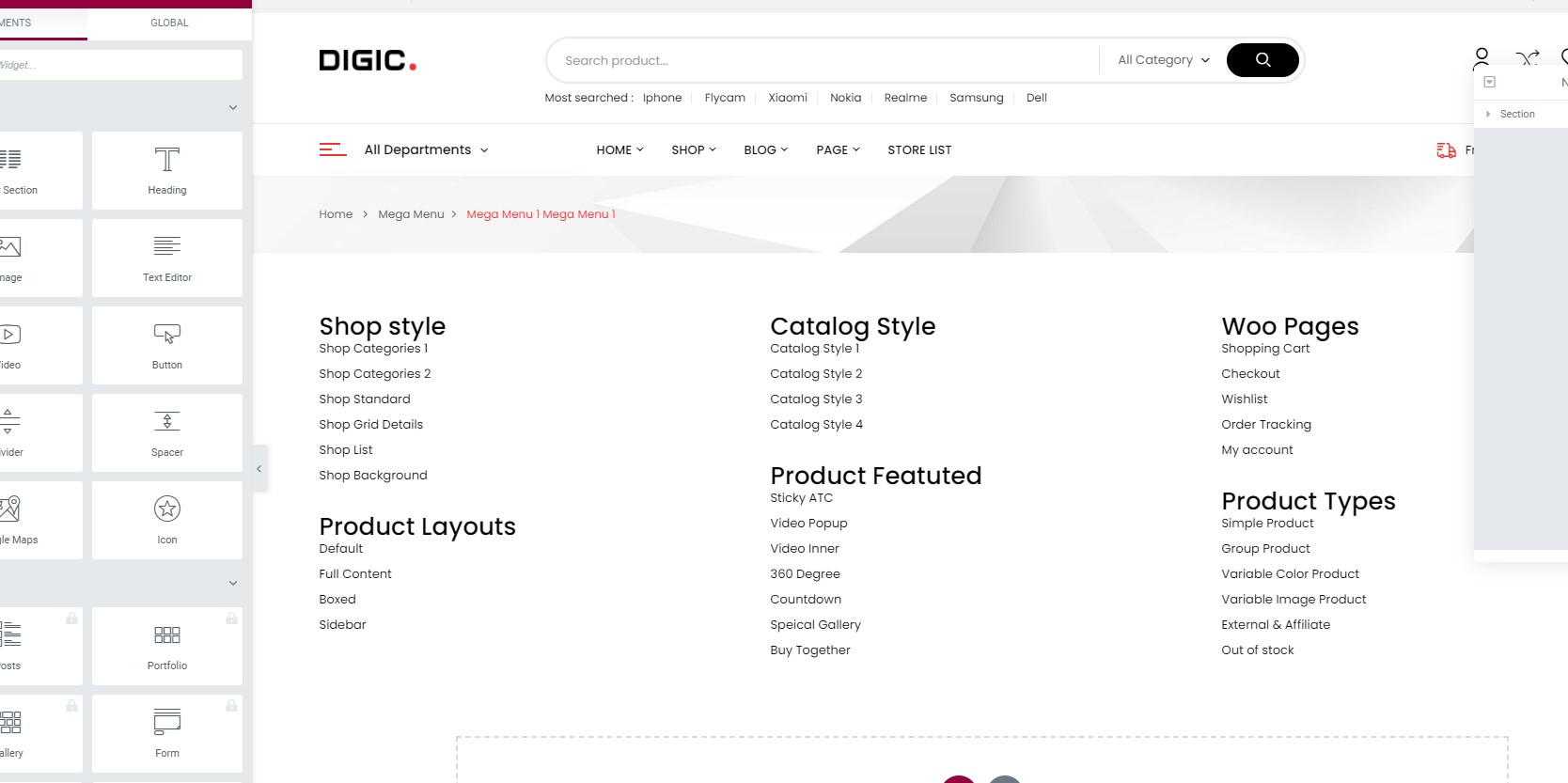The width and height of the screenshot is (1568, 783).
Task: Click the black search magnifier button
Action: point(1262,60)
